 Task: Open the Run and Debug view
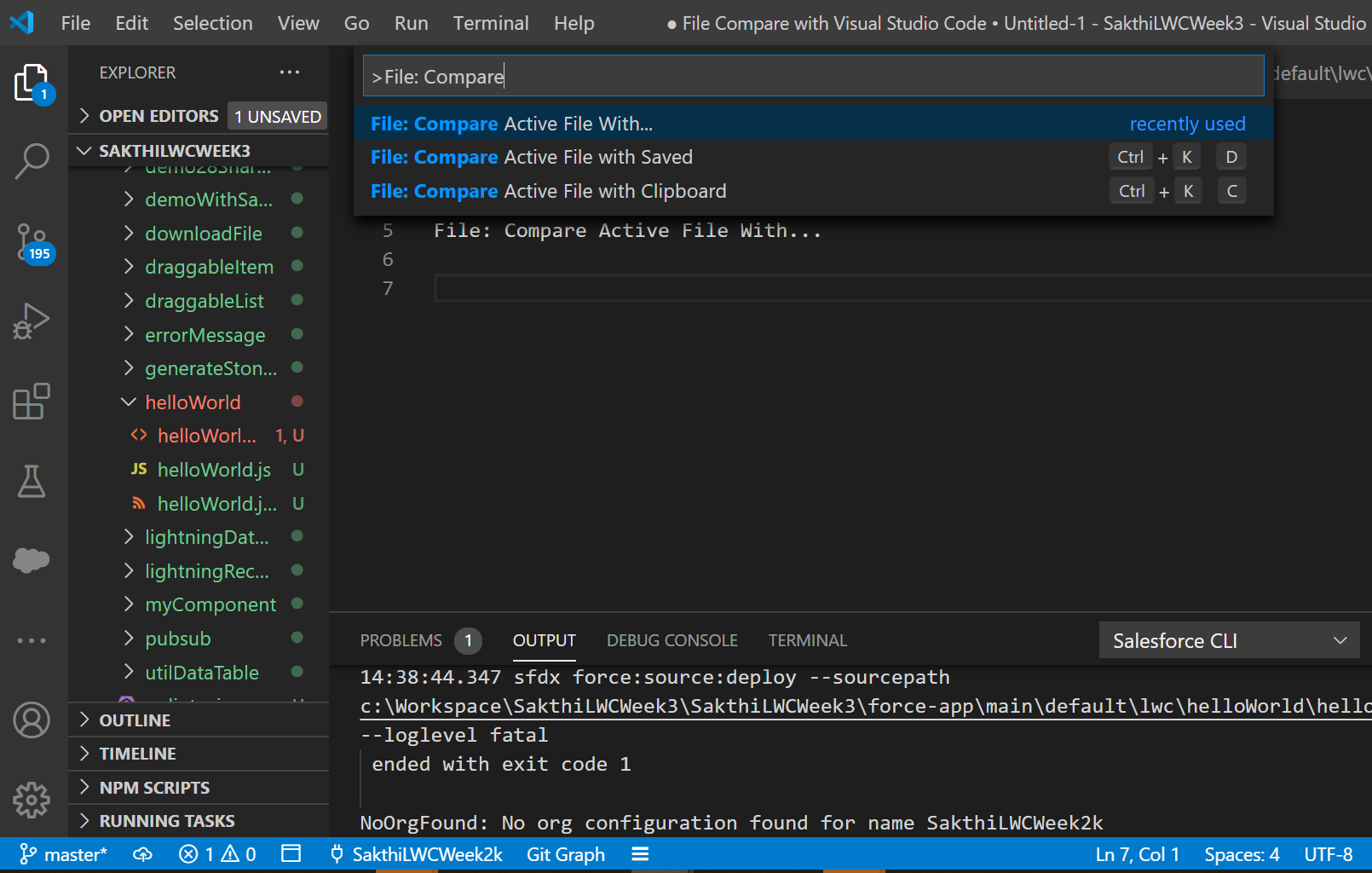(x=32, y=321)
